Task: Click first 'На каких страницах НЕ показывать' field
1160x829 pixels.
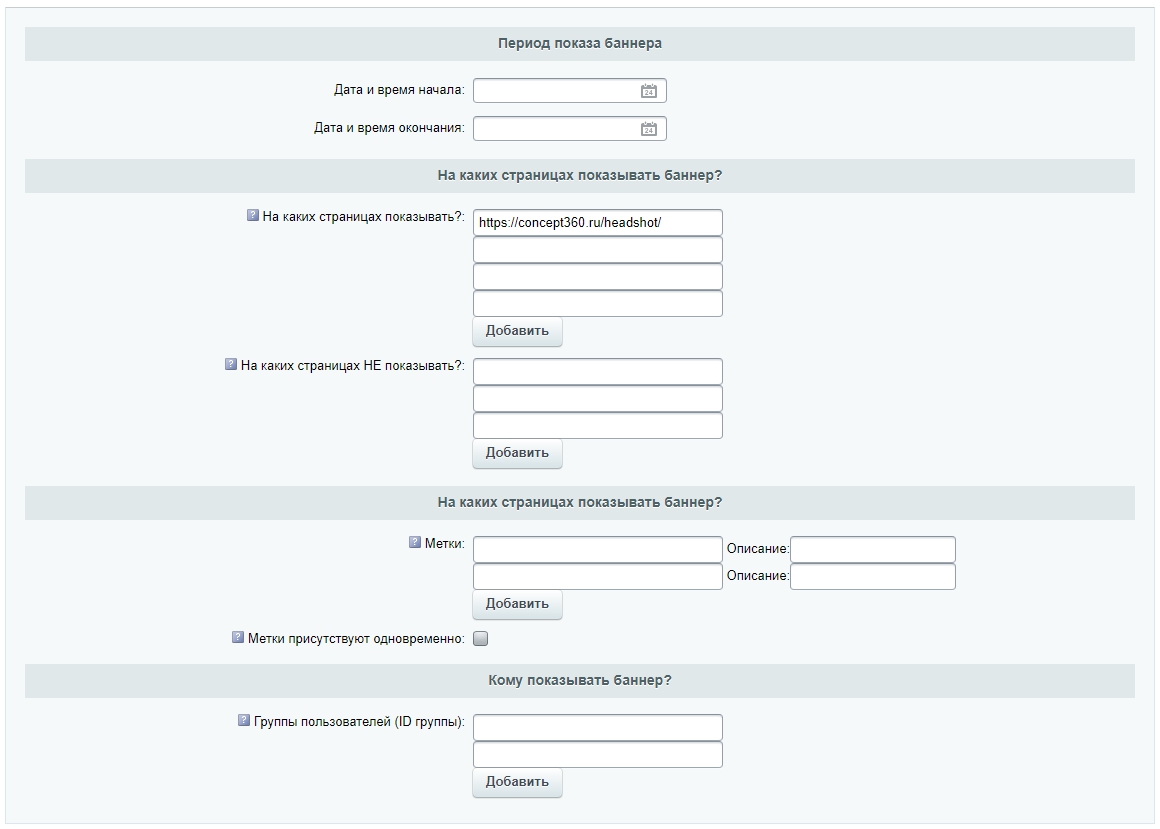Action: [597, 372]
